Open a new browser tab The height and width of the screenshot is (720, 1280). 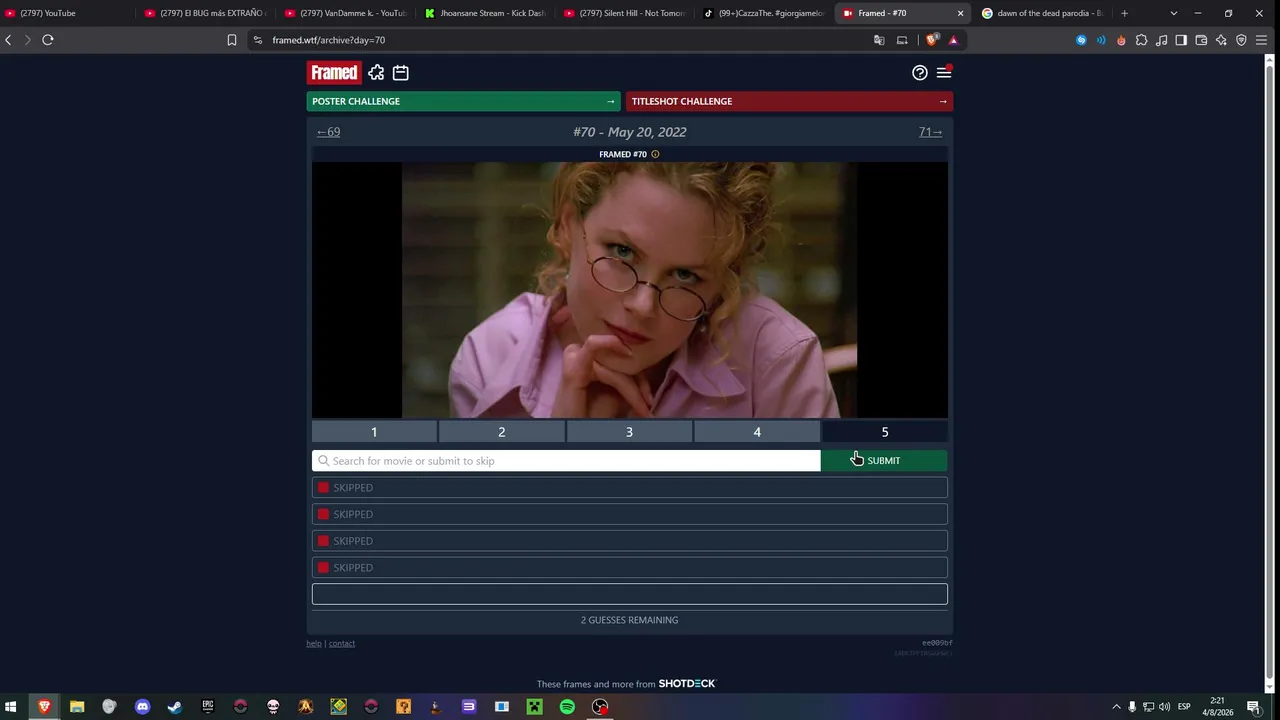pyautogui.click(x=1124, y=13)
